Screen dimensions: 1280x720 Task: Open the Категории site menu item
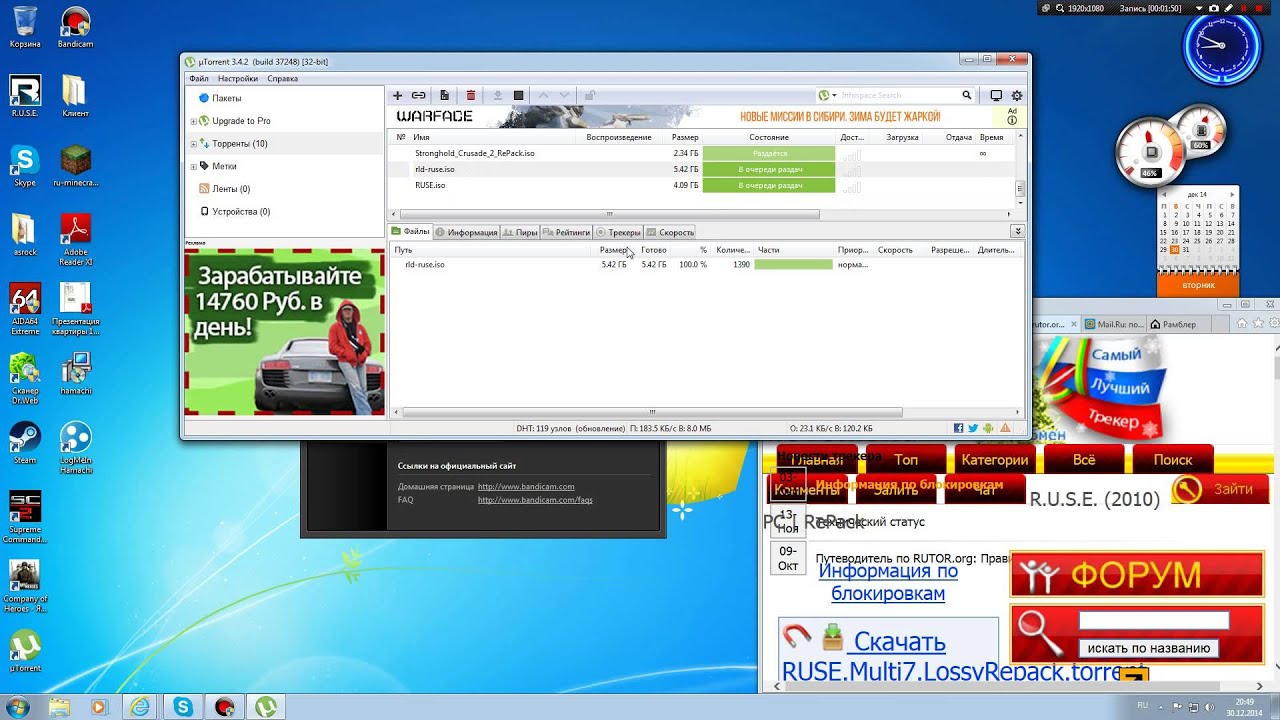pos(995,460)
